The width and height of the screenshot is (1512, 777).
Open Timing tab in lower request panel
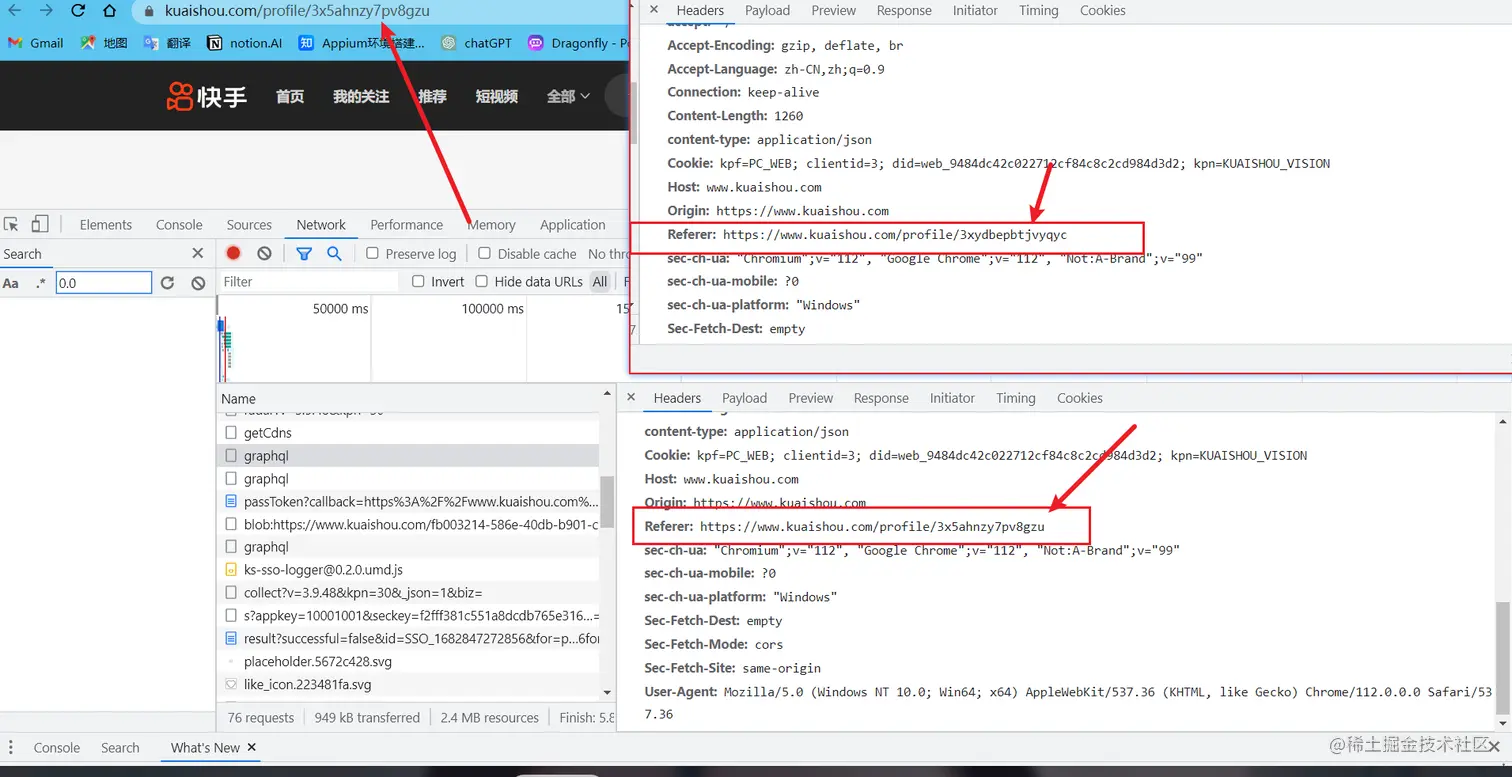[1016, 398]
